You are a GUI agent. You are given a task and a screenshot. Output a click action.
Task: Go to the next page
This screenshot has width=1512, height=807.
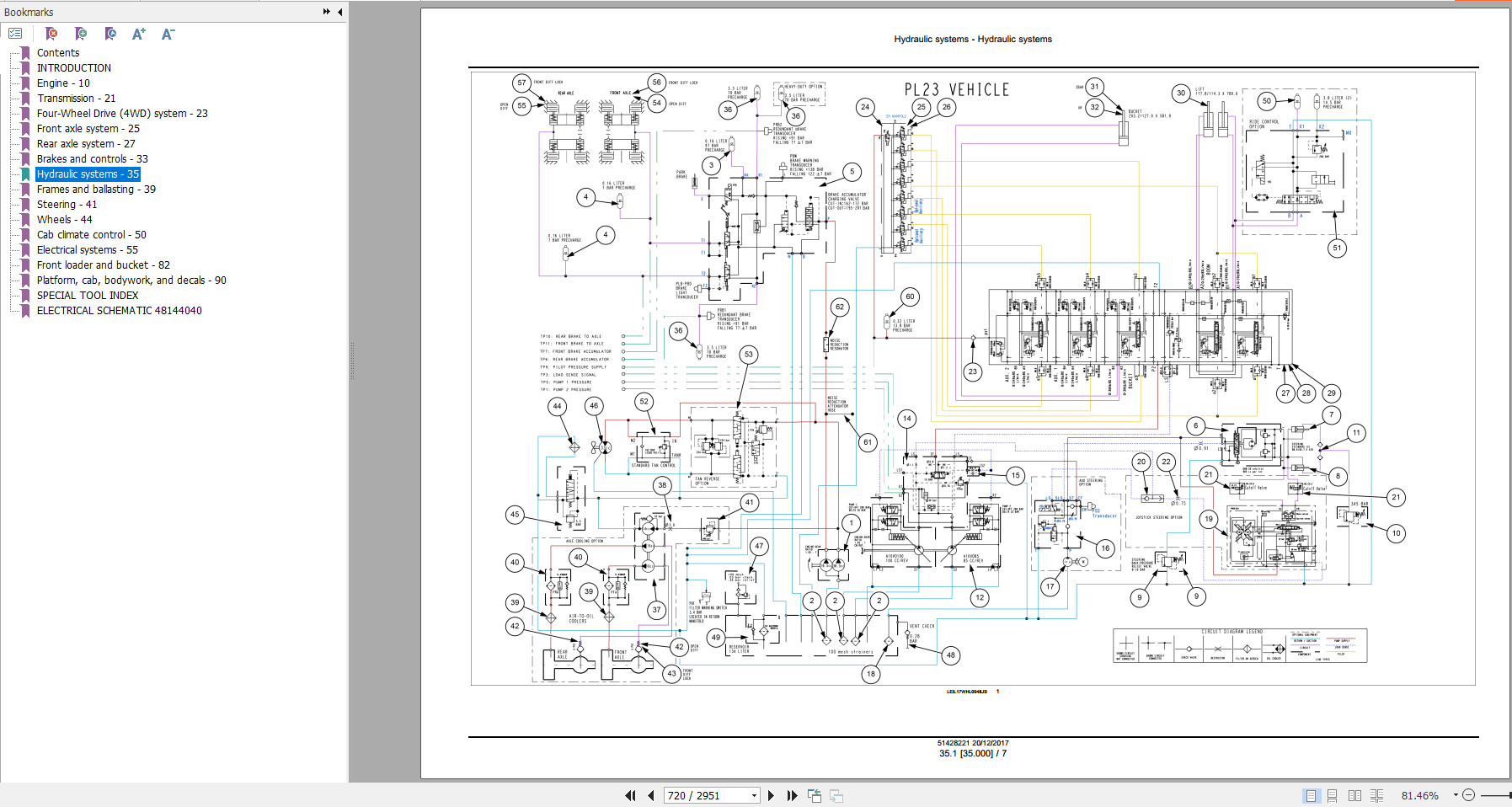tap(771, 795)
